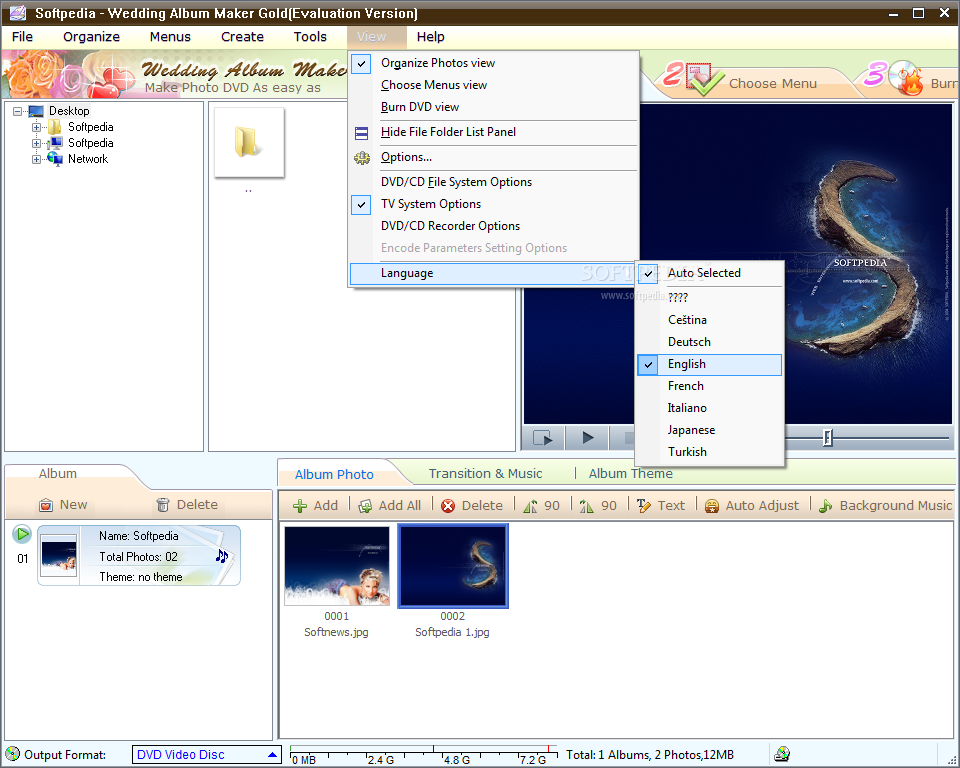
Task: Select the checked English language
Action: point(710,364)
